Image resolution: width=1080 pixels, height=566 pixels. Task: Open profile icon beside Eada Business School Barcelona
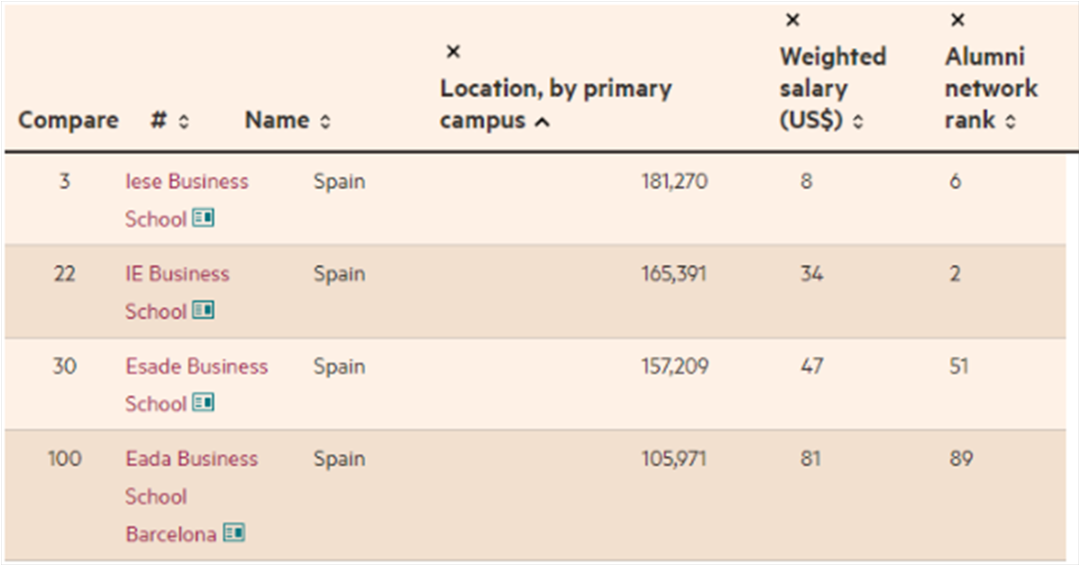pos(233,533)
